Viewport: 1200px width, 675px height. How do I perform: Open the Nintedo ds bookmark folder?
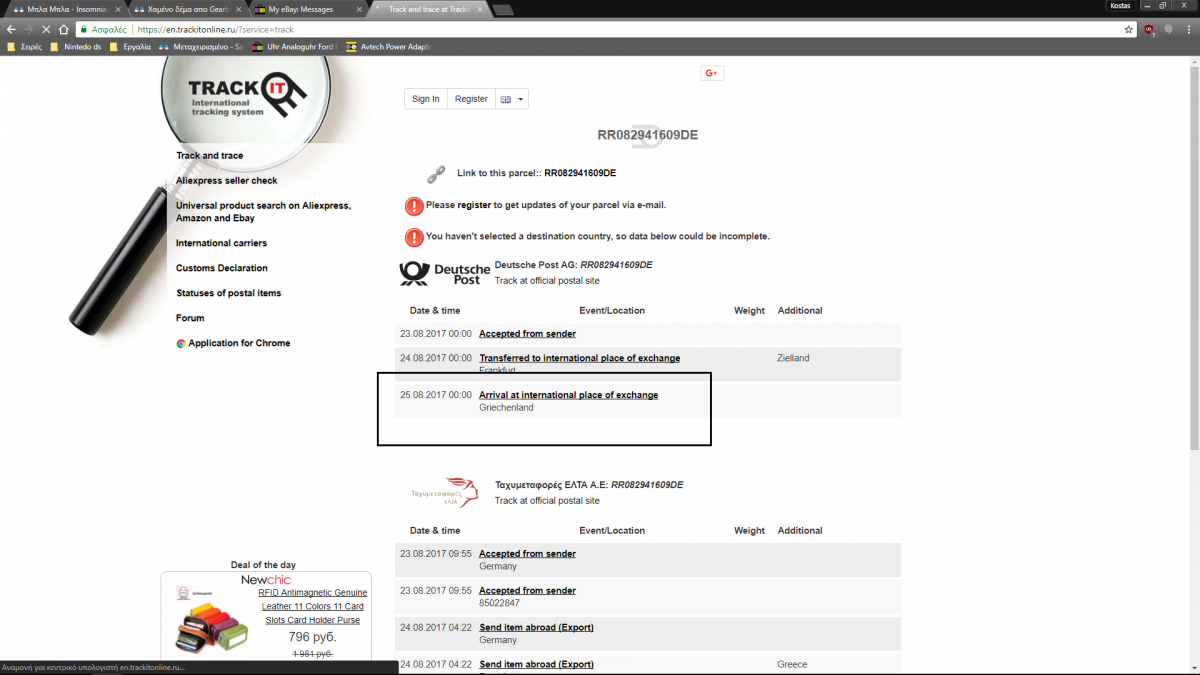pyautogui.click(x=75, y=46)
